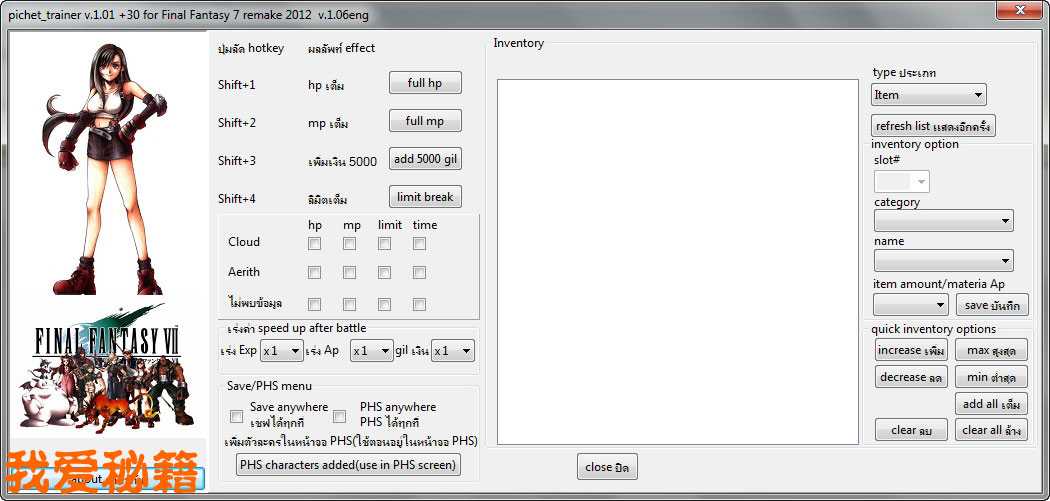Click the add 5000 gil button
Screen dimensions: 1050x501
point(425,159)
